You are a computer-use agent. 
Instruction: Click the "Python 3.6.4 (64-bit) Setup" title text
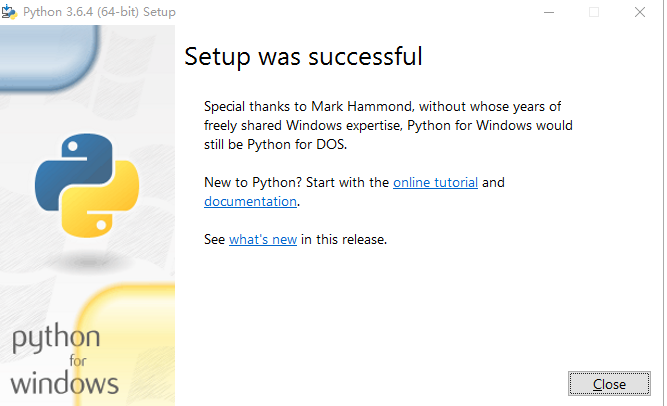(x=99, y=12)
